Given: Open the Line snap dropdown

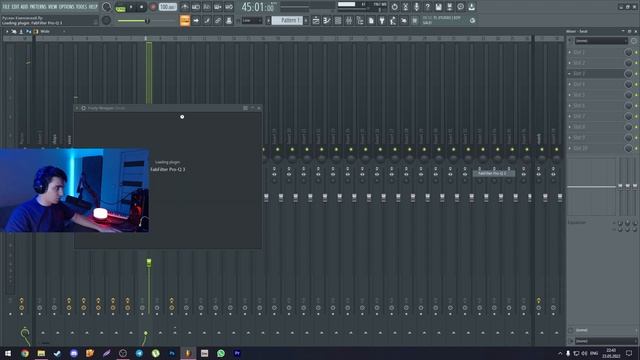Looking at the screenshot, I should (x=251, y=20).
